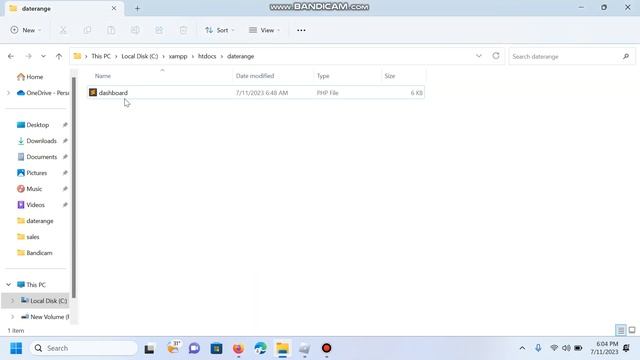Click the Copy icon in toolbar
Image resolution: width=640 pixels, height=360 pixels.
coord(87,30)
